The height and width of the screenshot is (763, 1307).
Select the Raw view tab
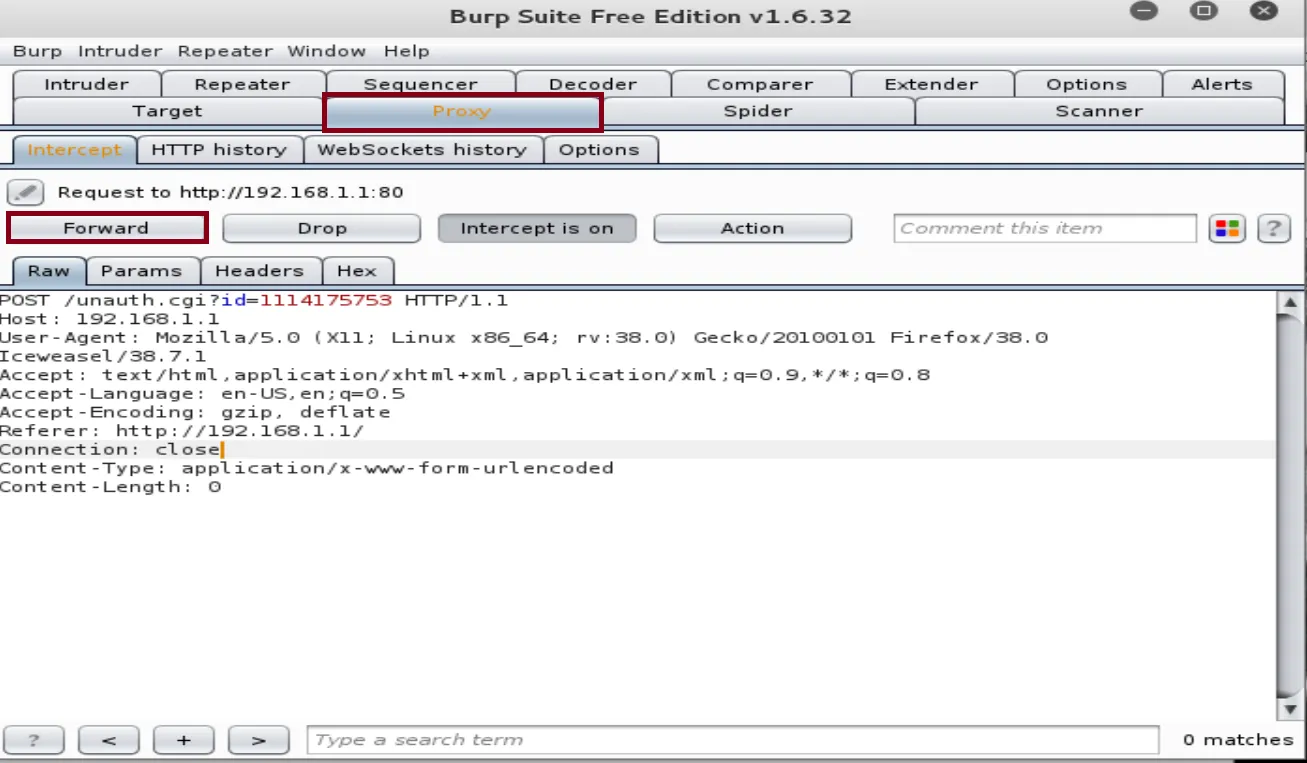coord(49,271)
